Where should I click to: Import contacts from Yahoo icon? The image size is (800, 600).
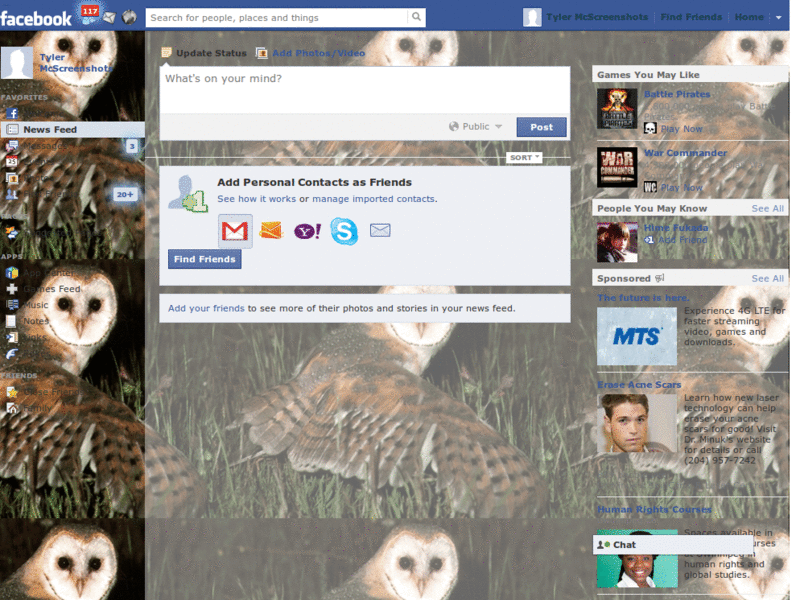pyautogui.click(x=307, y=231)
